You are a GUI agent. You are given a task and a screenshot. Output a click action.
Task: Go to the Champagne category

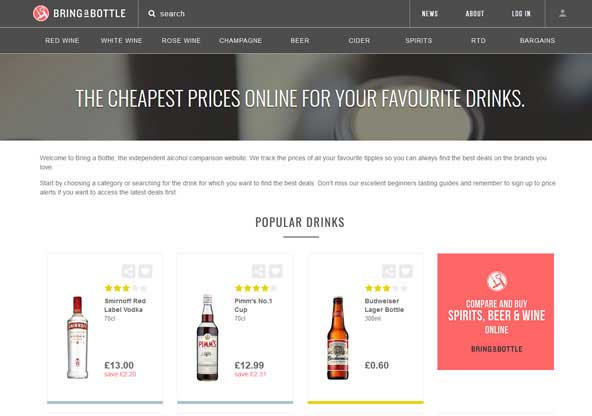tap(240, 40)
